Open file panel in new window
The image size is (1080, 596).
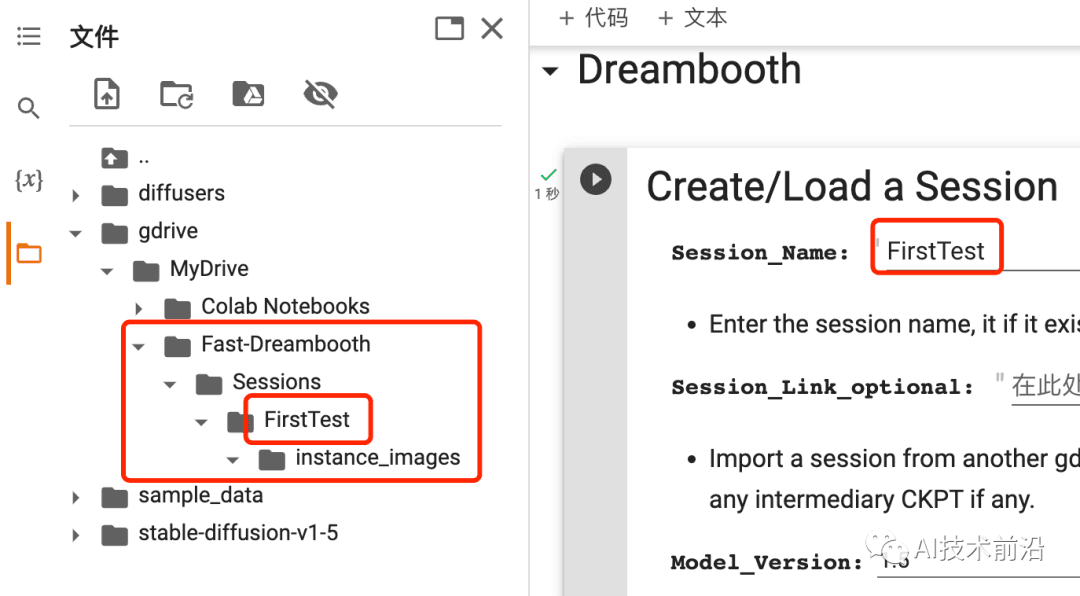(x=449, y=28)
